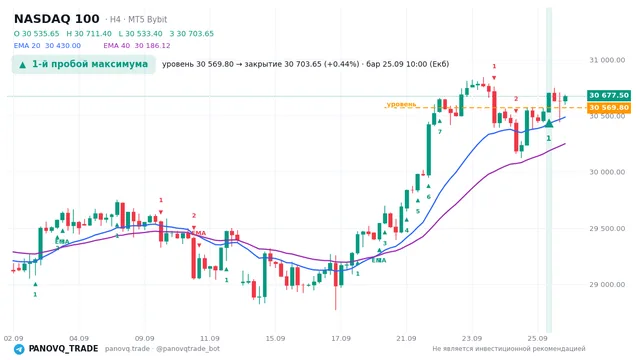
Task: Click the "H4 · MT5 Bybit" timeframe text
Action: pyautogui.click(x=138, y=19)
